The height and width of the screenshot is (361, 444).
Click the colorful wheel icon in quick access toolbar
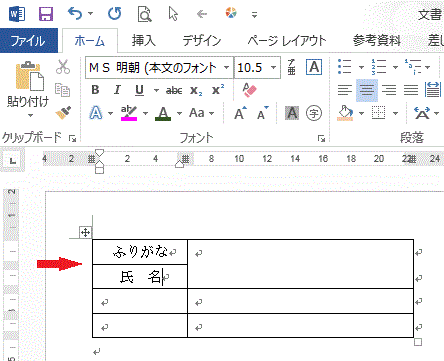tap(231, 13)
